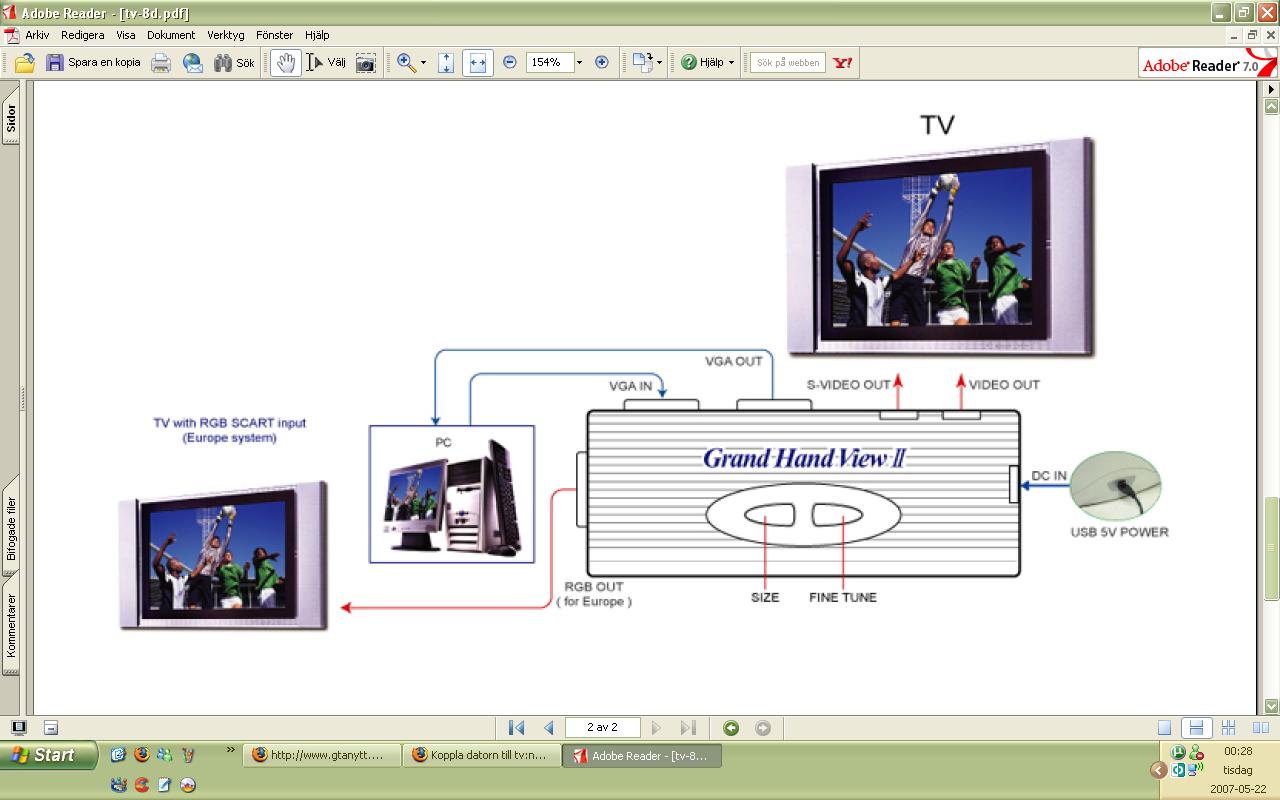Expand the quick launch chevron

click(231, 750)
